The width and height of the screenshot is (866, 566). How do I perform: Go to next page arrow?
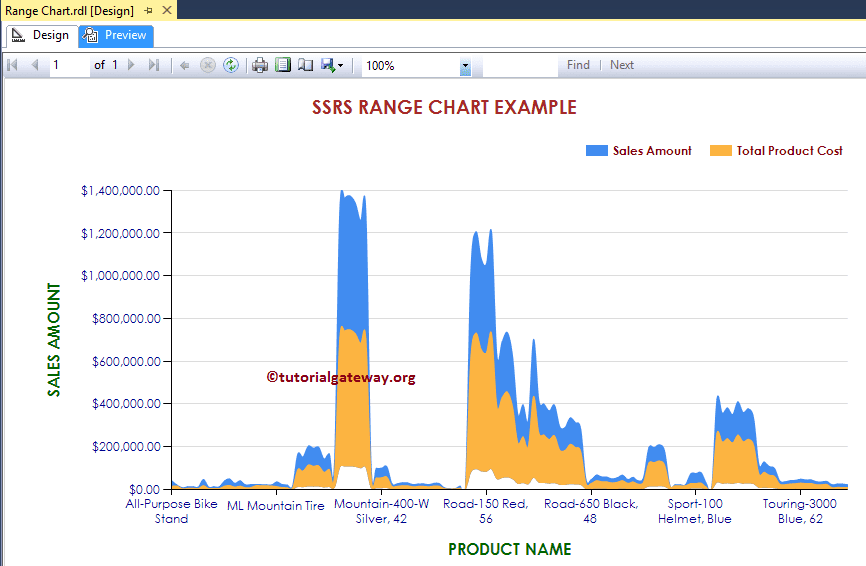point(131,65)
